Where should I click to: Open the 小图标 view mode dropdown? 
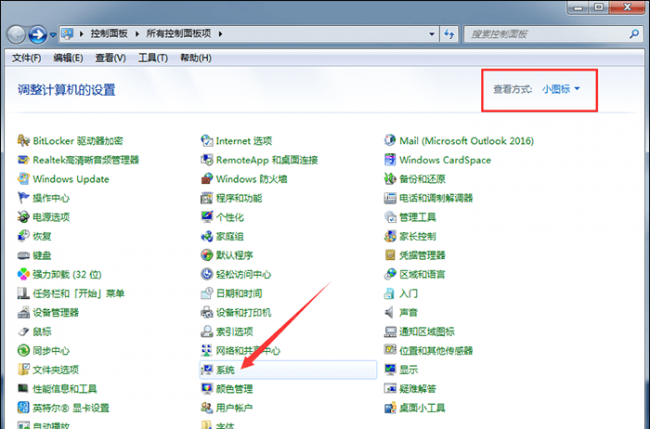point(560,89)
